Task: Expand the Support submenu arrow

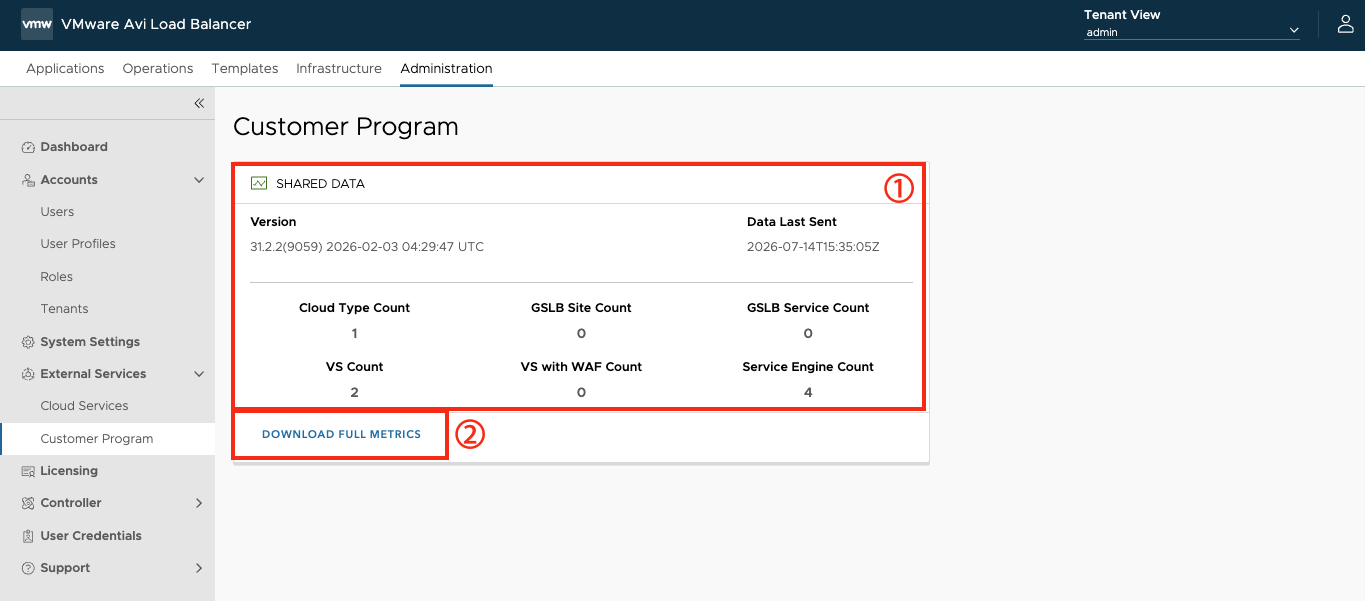Action: [199, 568]
